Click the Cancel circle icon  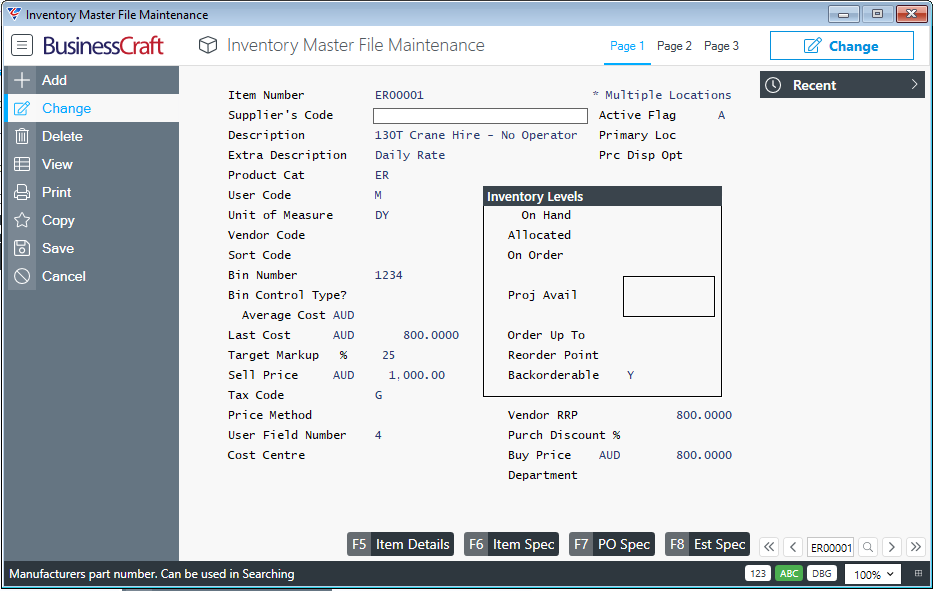[22, 276]
